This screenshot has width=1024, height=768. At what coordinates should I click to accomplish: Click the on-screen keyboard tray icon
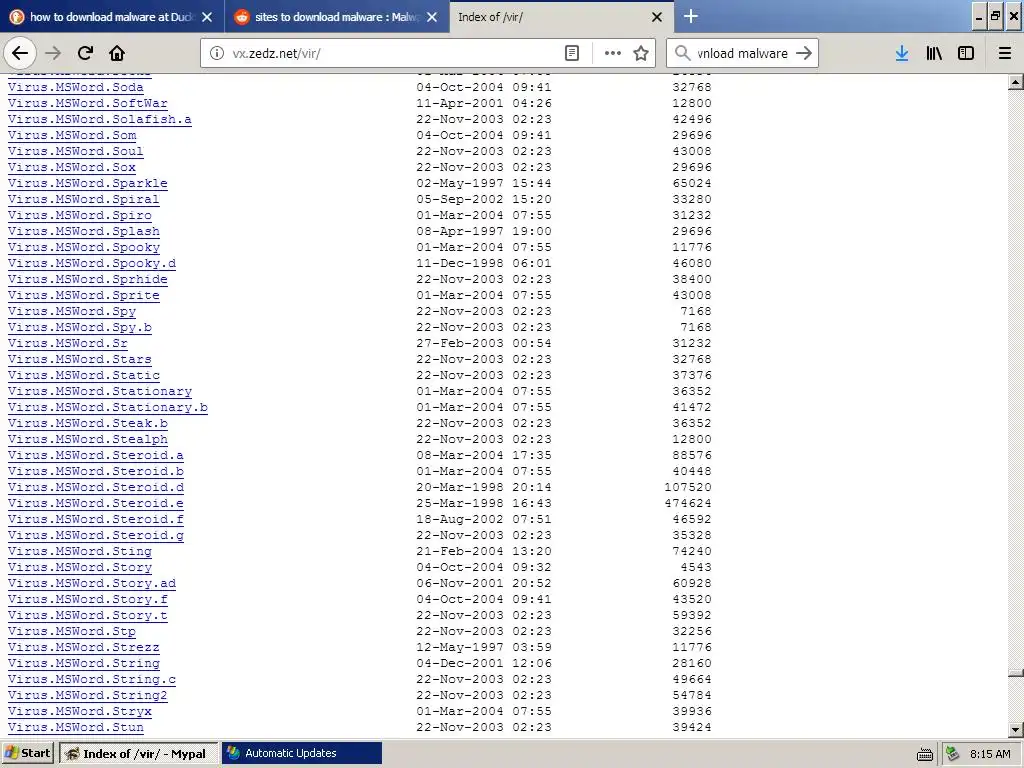click(x=925, y=754)
